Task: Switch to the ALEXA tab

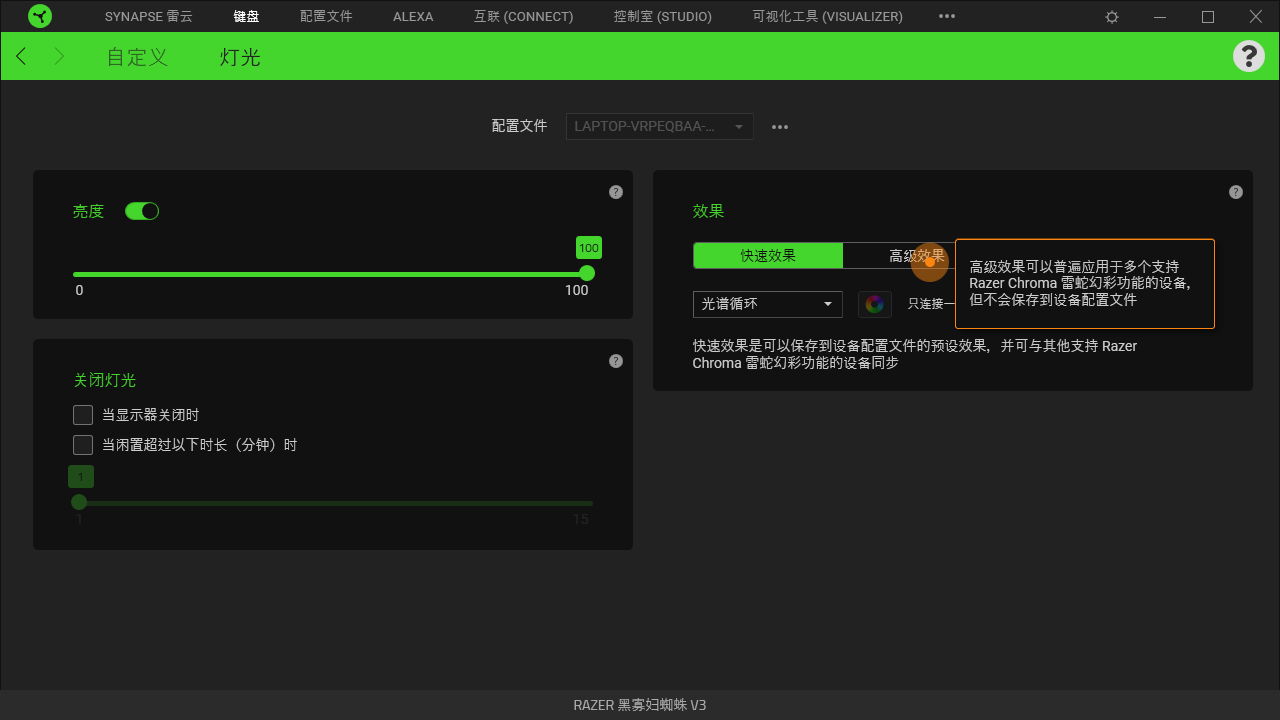Action: coord(413,17)
